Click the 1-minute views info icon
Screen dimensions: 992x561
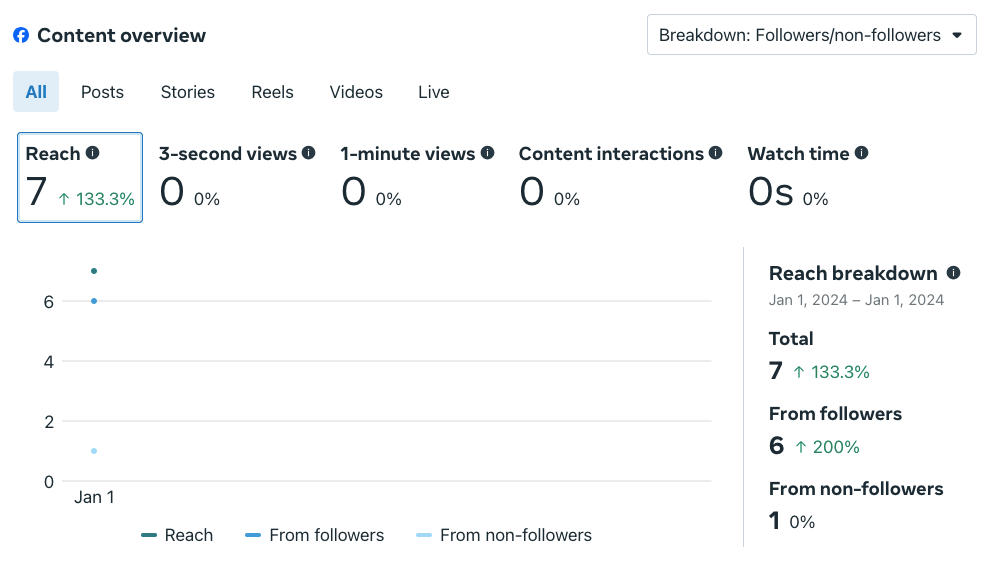tap(488, 153)
